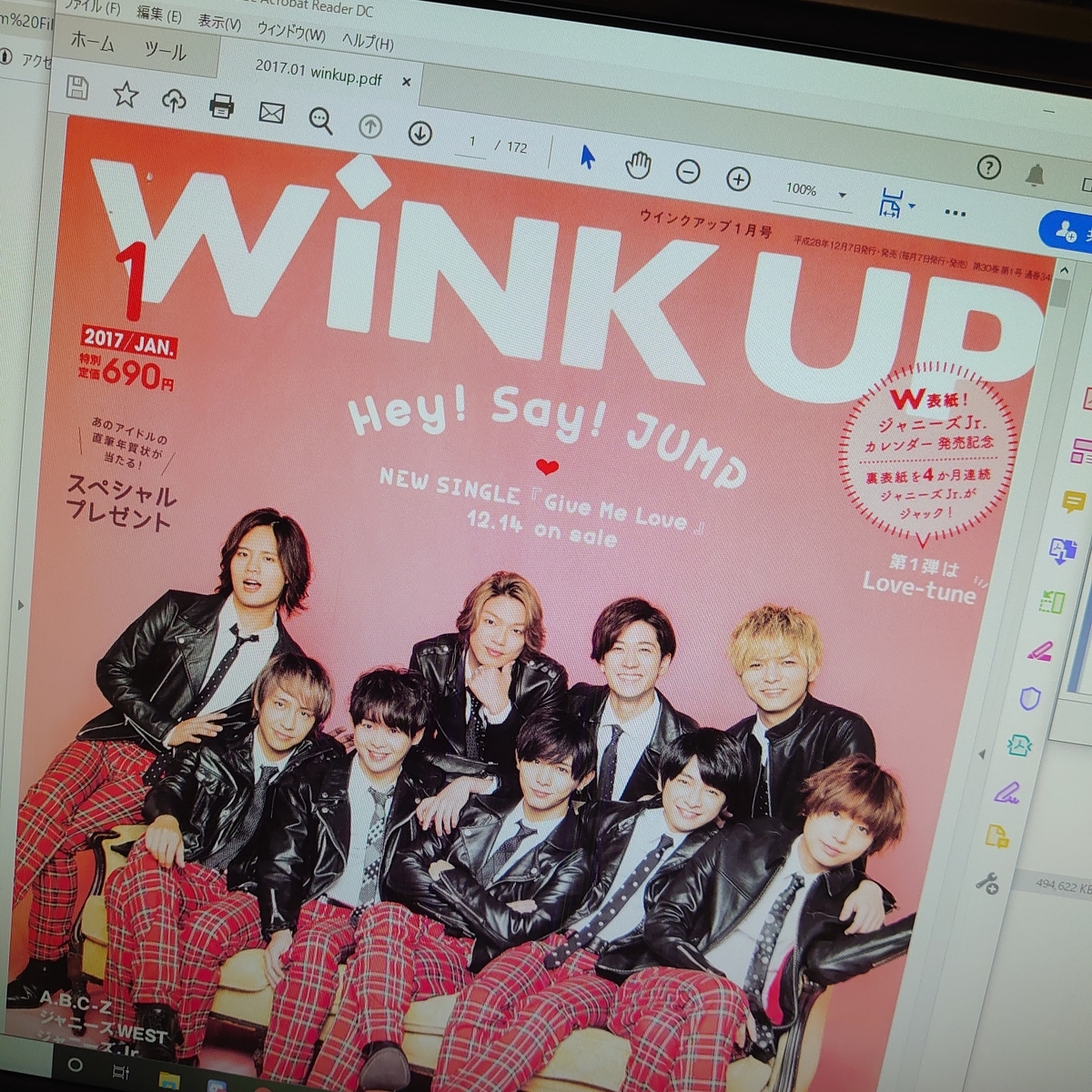Open dropdown arrow beside fit-page icon
Screen dimensions: 1092x1092
912,207
